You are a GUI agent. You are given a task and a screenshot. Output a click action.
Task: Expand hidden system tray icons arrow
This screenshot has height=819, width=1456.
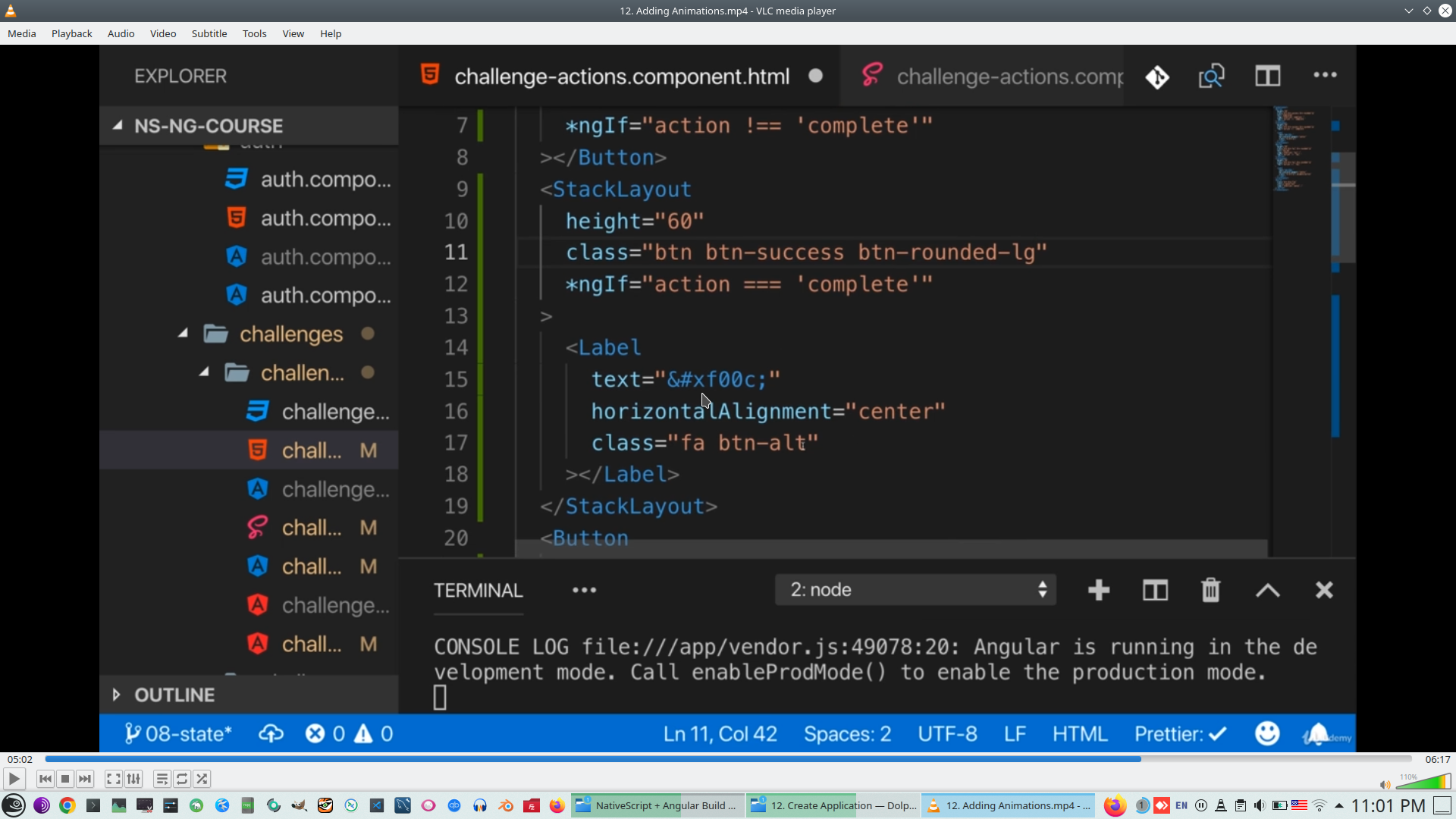click(x=1339, y=805)
